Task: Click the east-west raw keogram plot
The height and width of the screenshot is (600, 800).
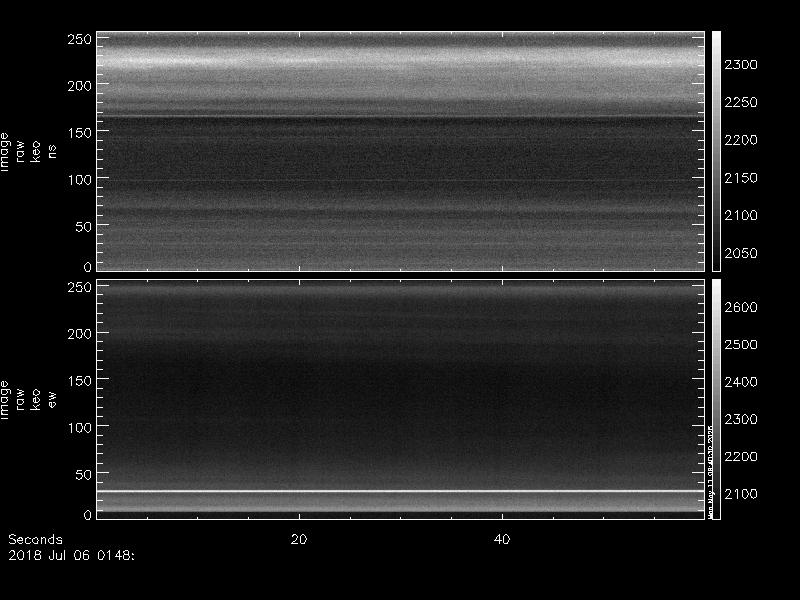Action: point(401,399)
